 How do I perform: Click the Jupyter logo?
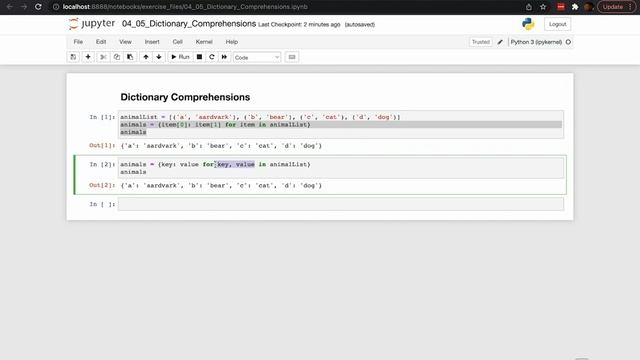click(92, 24)
